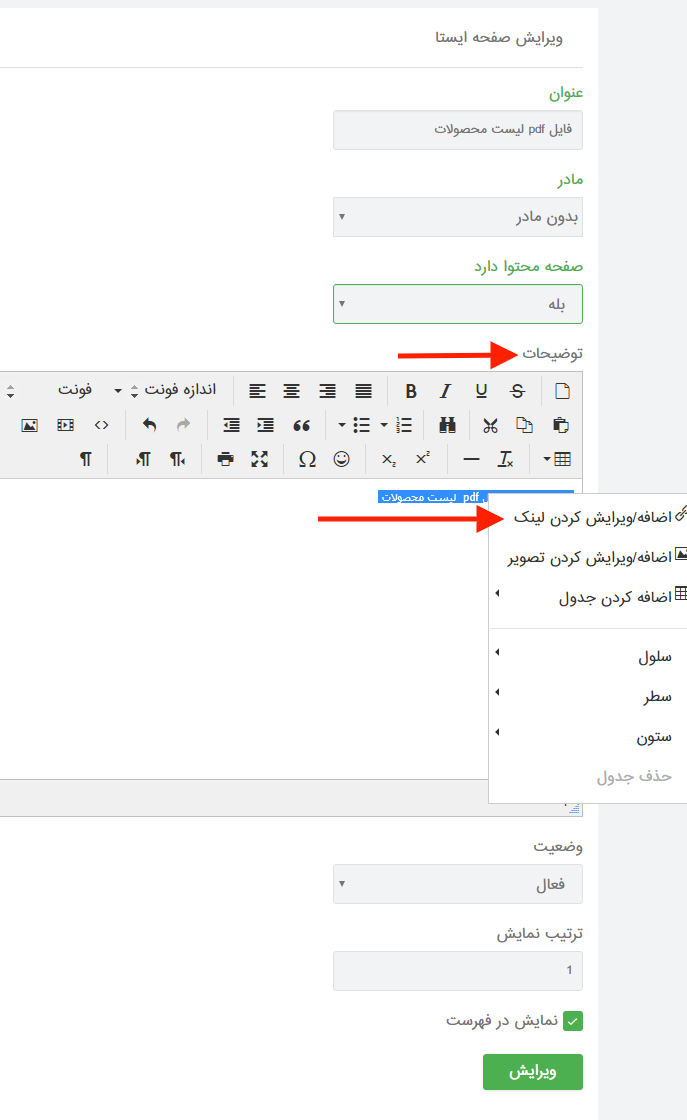Open the سطر submenu

(x=588, y=696)
